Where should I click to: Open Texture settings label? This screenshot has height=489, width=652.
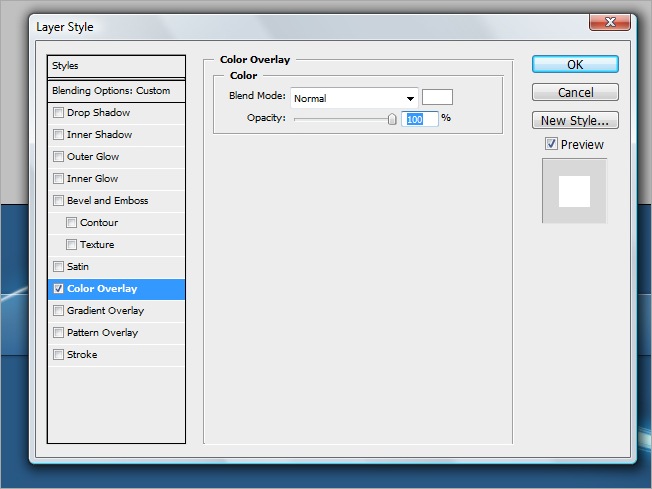tap(97, 245)
